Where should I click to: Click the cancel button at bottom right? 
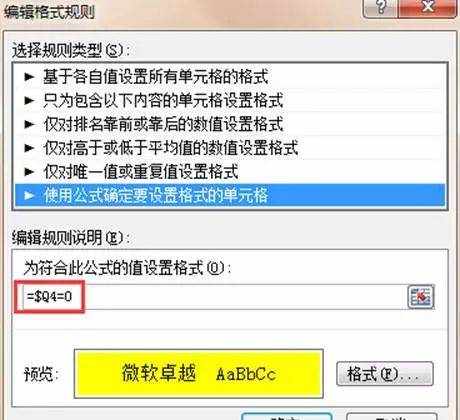tap(390, 417)
